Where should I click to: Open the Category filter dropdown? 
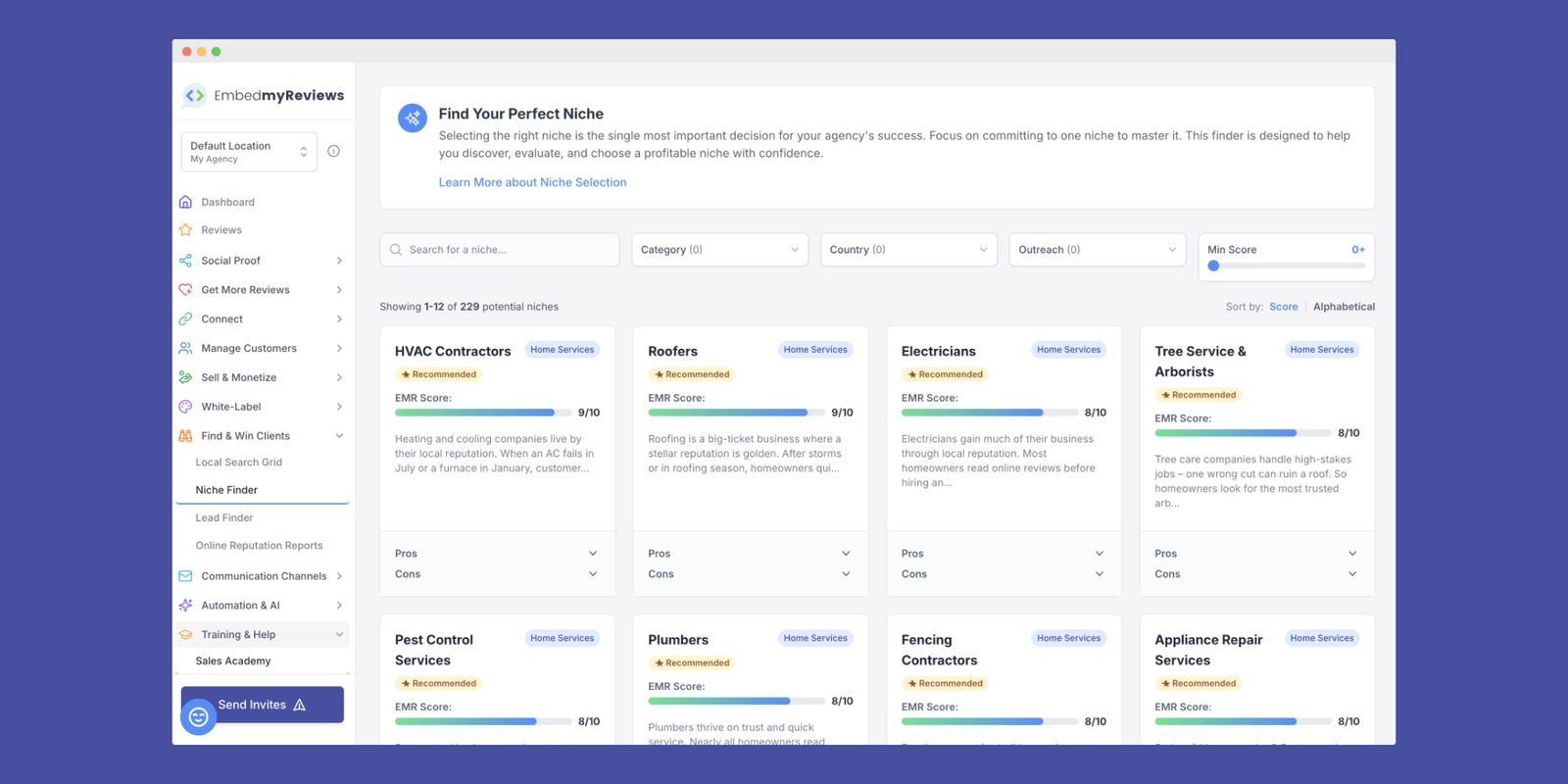coord(719,250)
